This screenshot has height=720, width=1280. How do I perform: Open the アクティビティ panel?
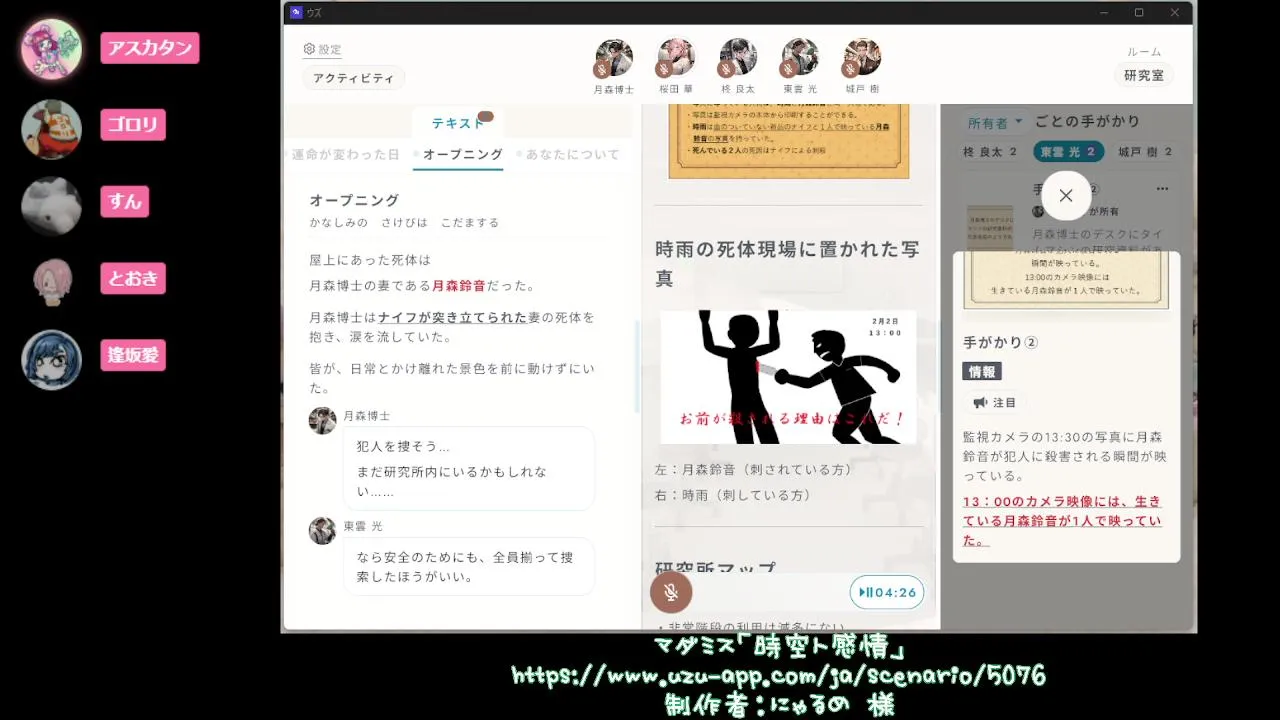[x=353, y=78]
